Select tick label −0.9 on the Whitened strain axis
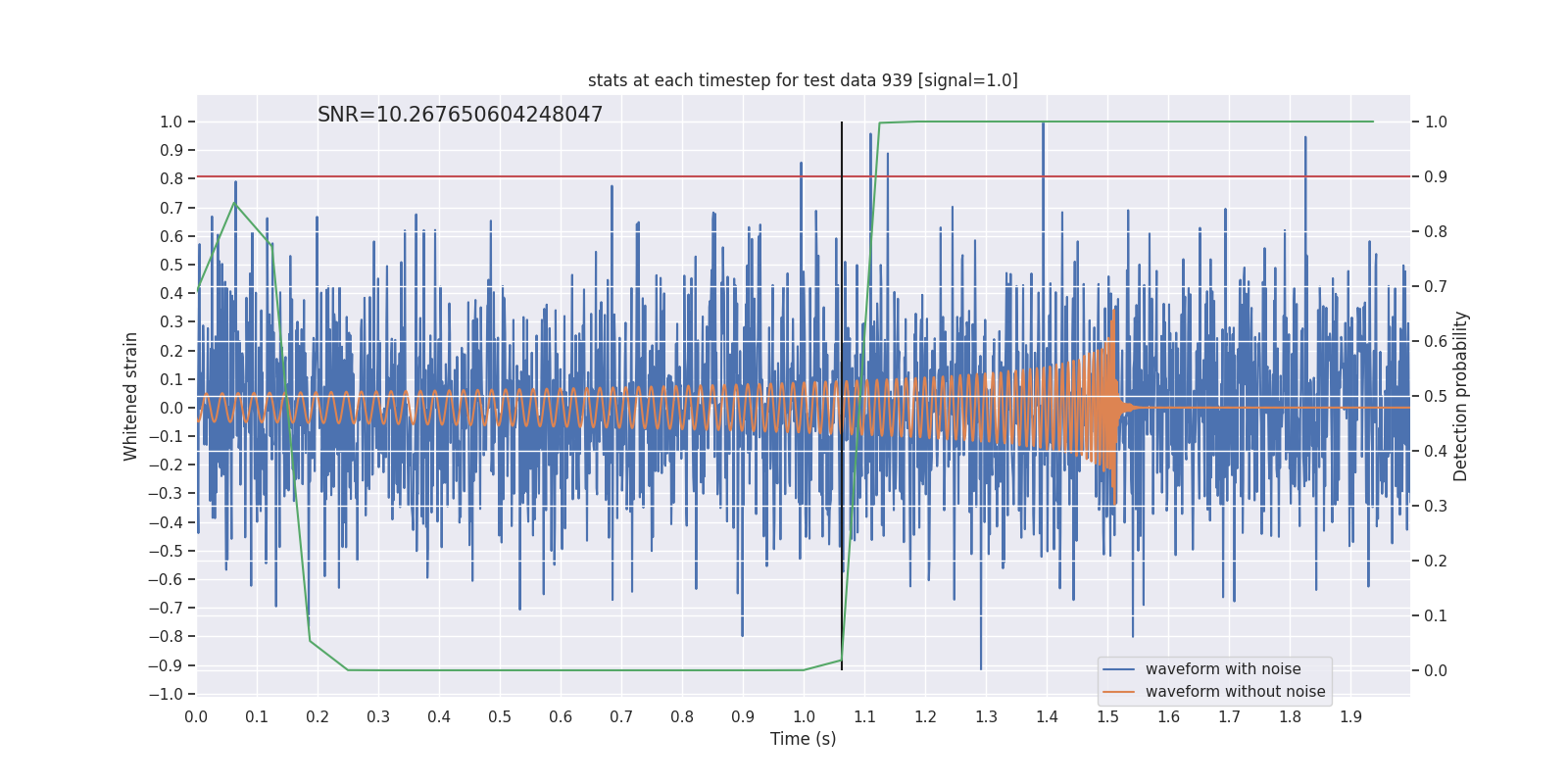Viewport: 1568px width, 784px height. (166, 665)
